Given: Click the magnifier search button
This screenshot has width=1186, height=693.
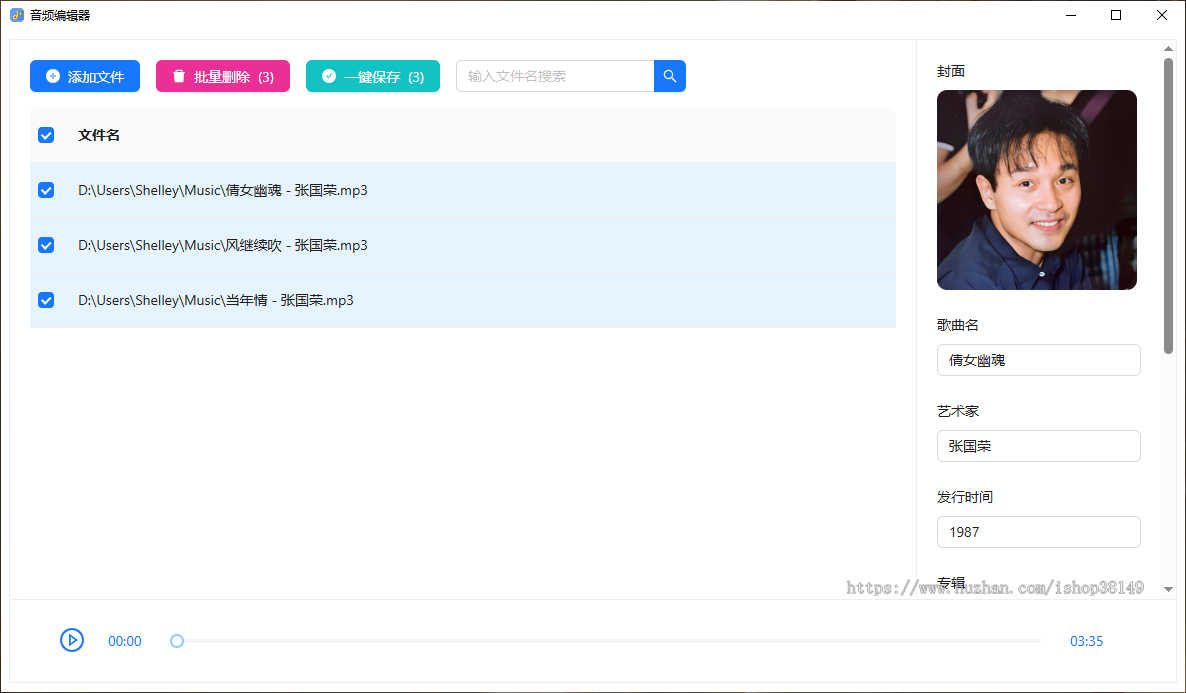Looking at the screenshot, I should [669, 76].
